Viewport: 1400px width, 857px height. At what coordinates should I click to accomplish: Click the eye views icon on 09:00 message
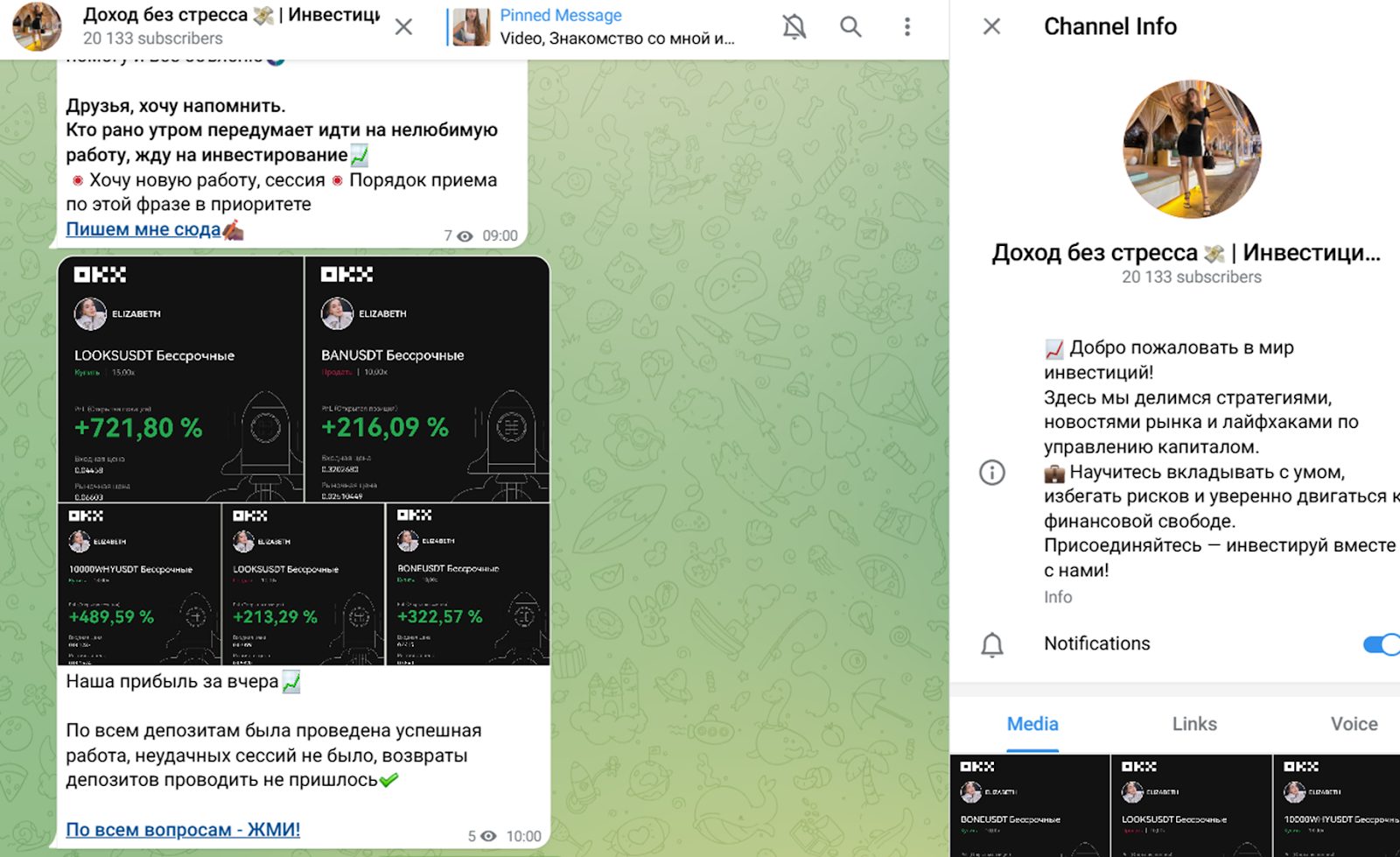click(465, 236)
